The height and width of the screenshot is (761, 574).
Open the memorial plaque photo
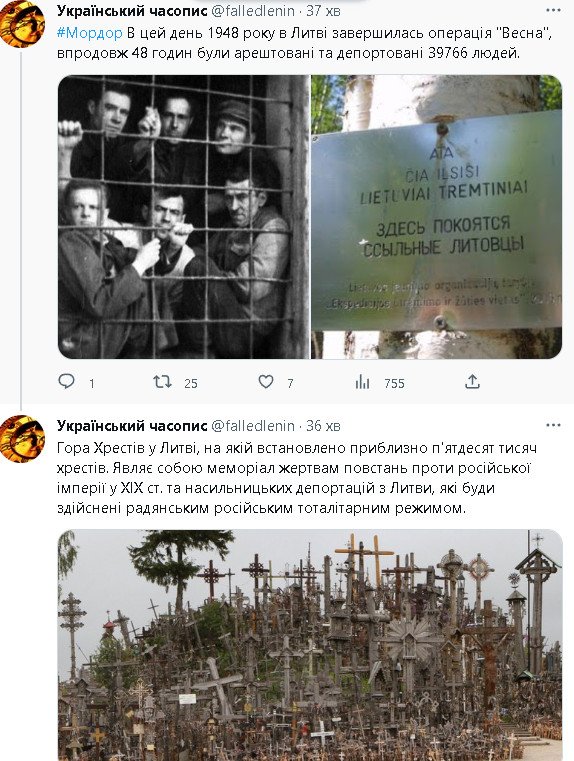click(x=437, y=216)
